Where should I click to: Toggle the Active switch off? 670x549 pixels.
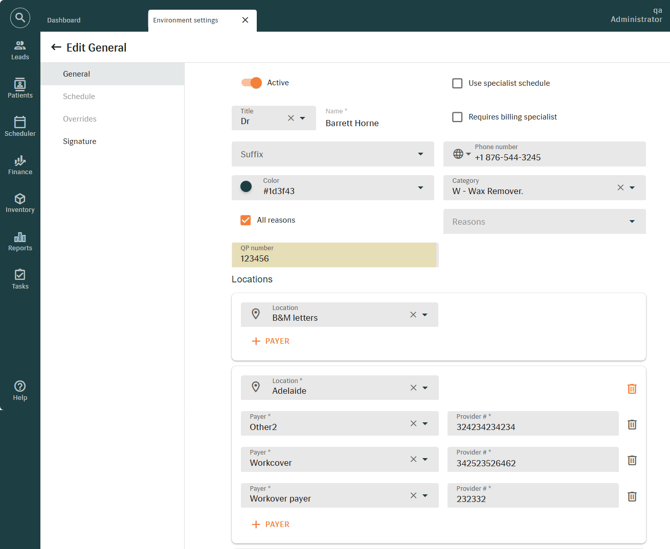[x=251, y=83]
